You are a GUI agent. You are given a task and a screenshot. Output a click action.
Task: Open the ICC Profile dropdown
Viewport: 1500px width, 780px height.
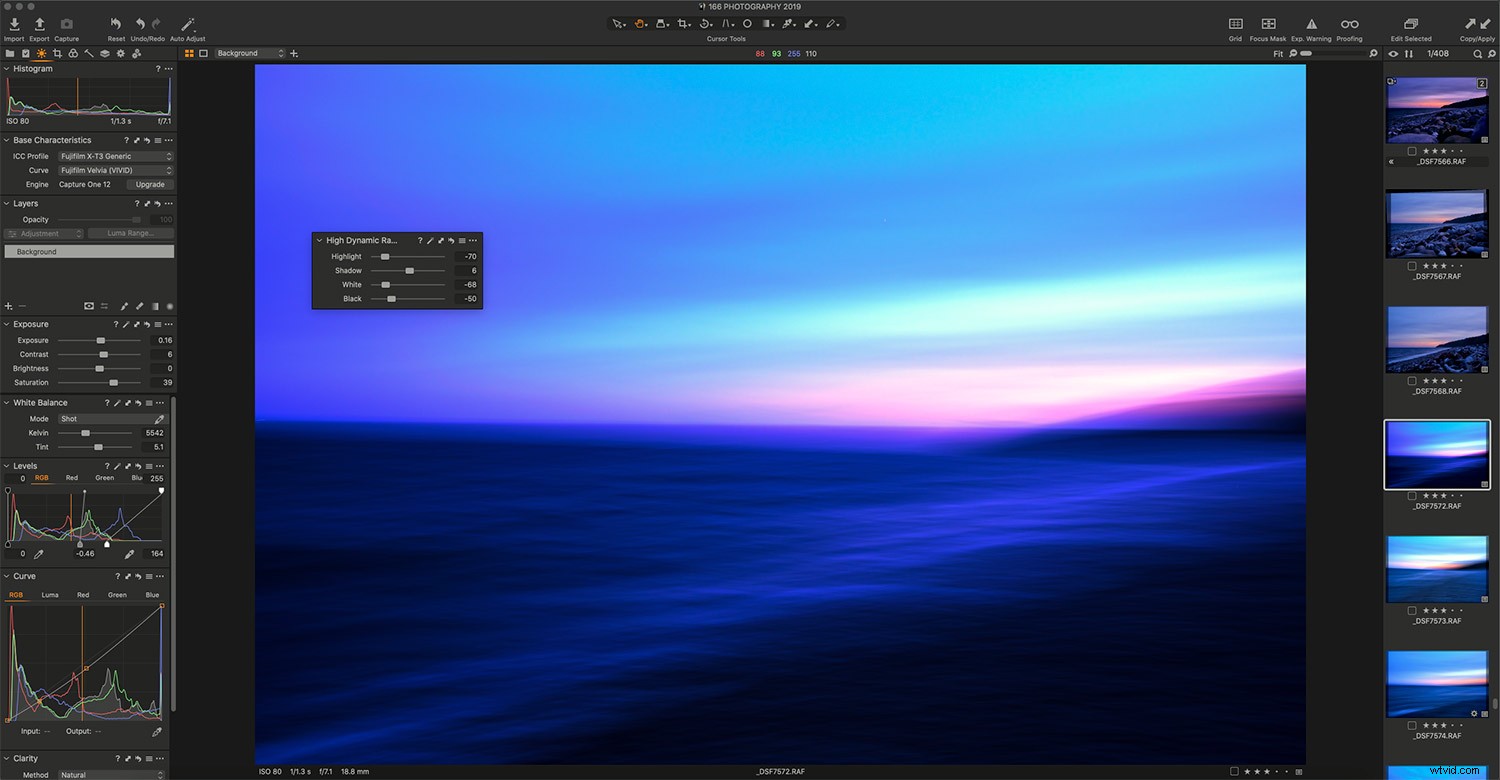pos(115,156)
